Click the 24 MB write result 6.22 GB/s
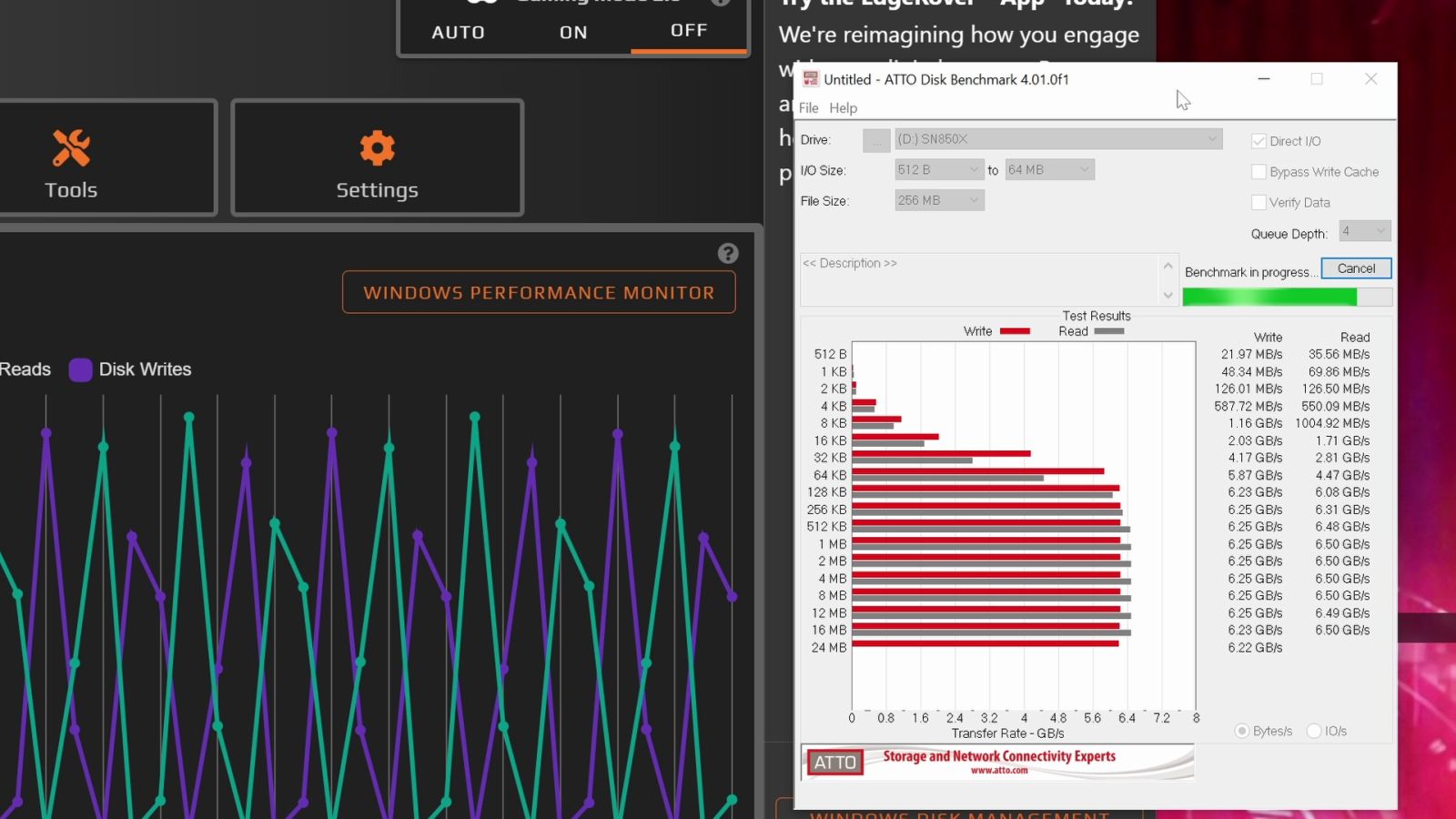 1255,648
